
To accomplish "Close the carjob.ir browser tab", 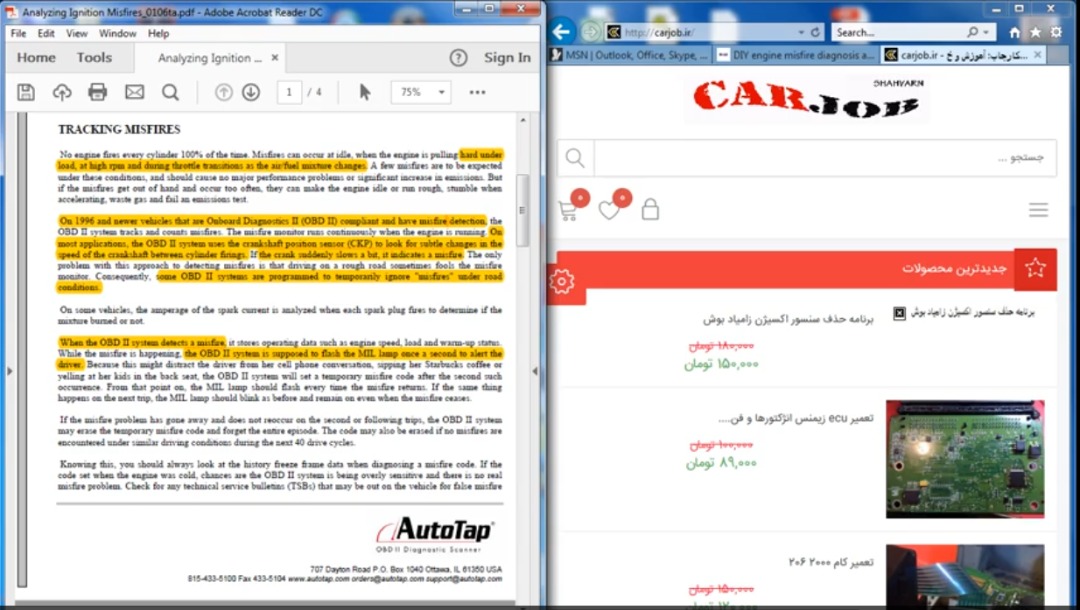I will pos(1037,55).
